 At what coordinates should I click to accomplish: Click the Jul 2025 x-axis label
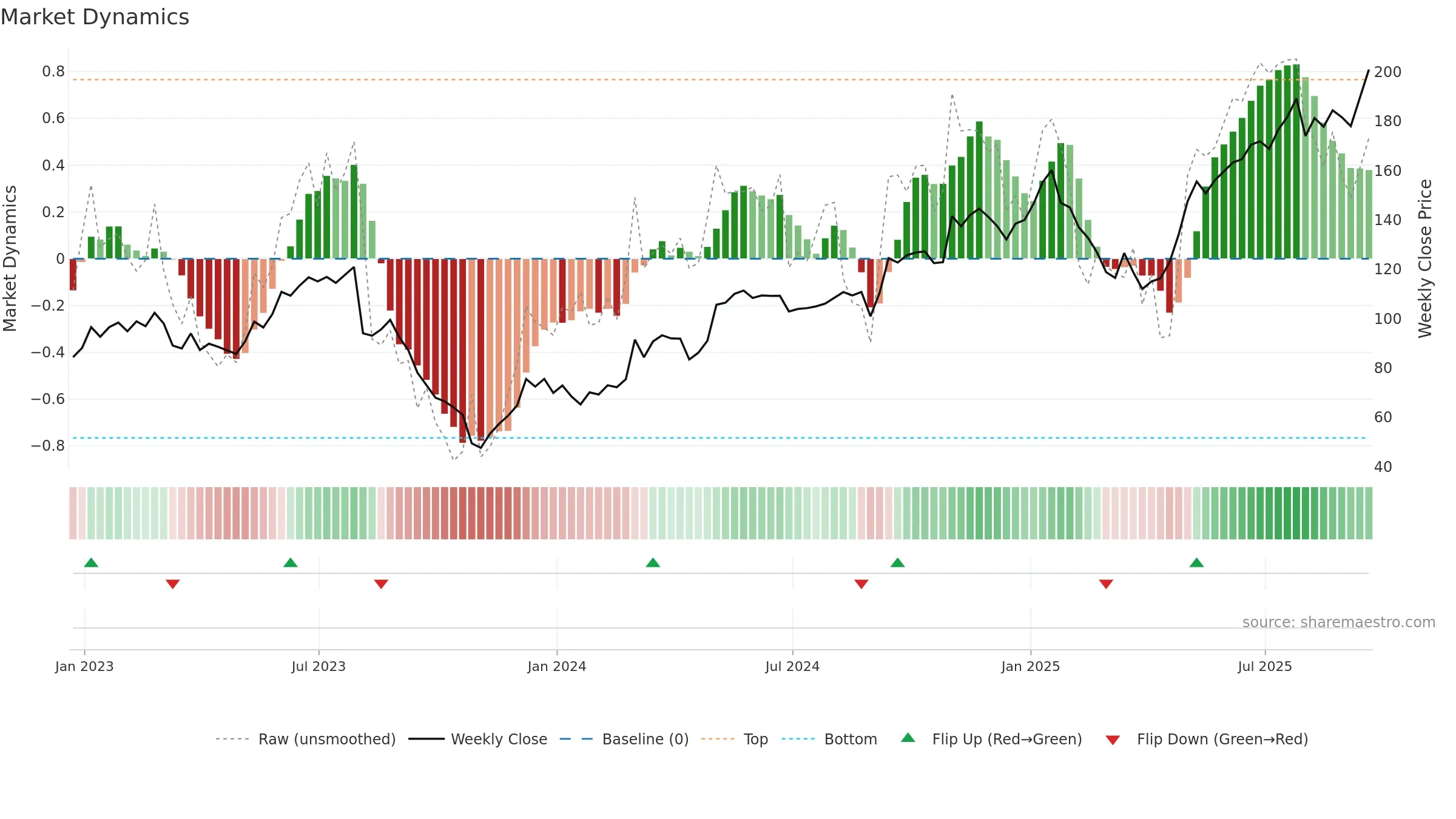click(x=1265, y=666)
